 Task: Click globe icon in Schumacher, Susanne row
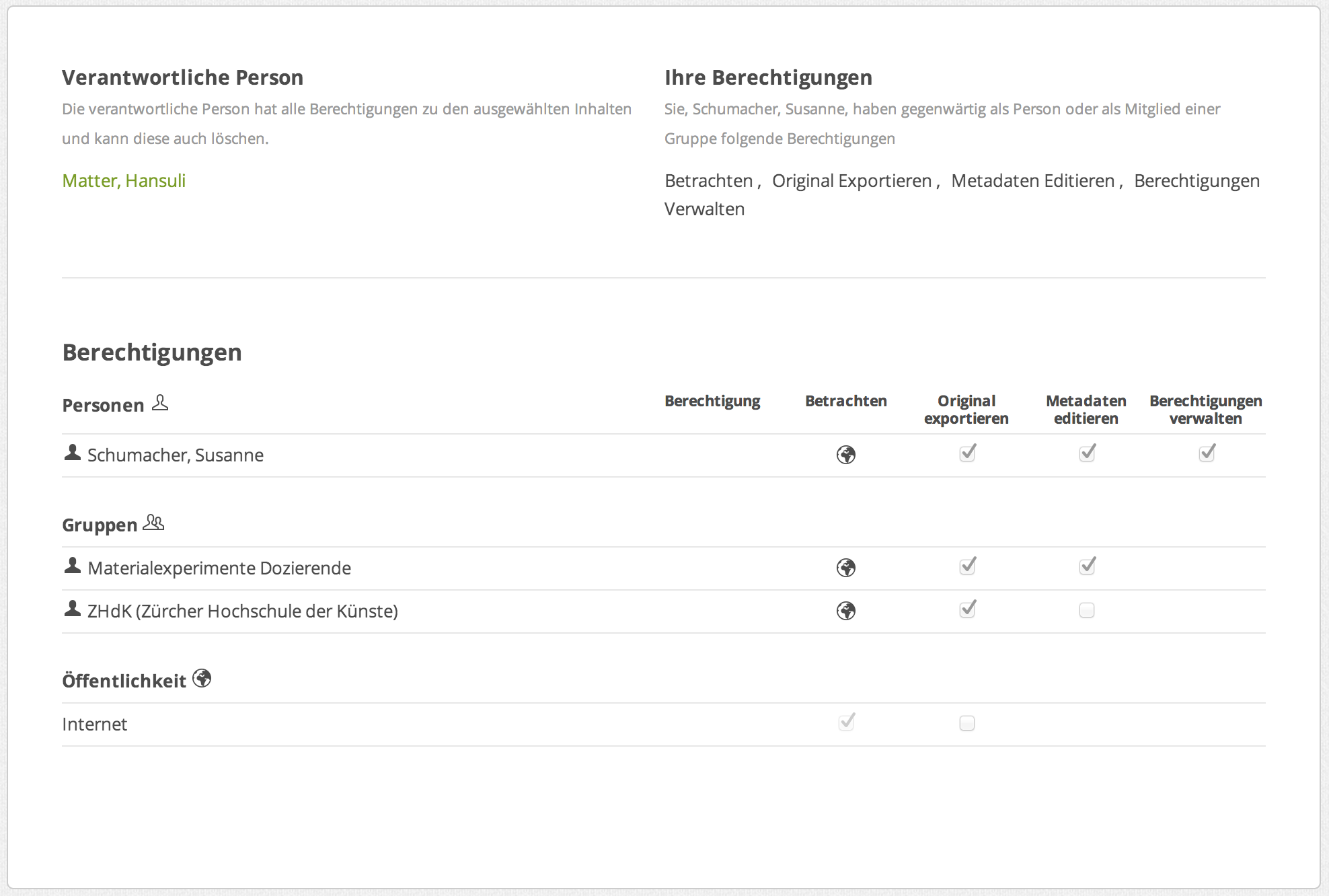[x=845, y=455]
